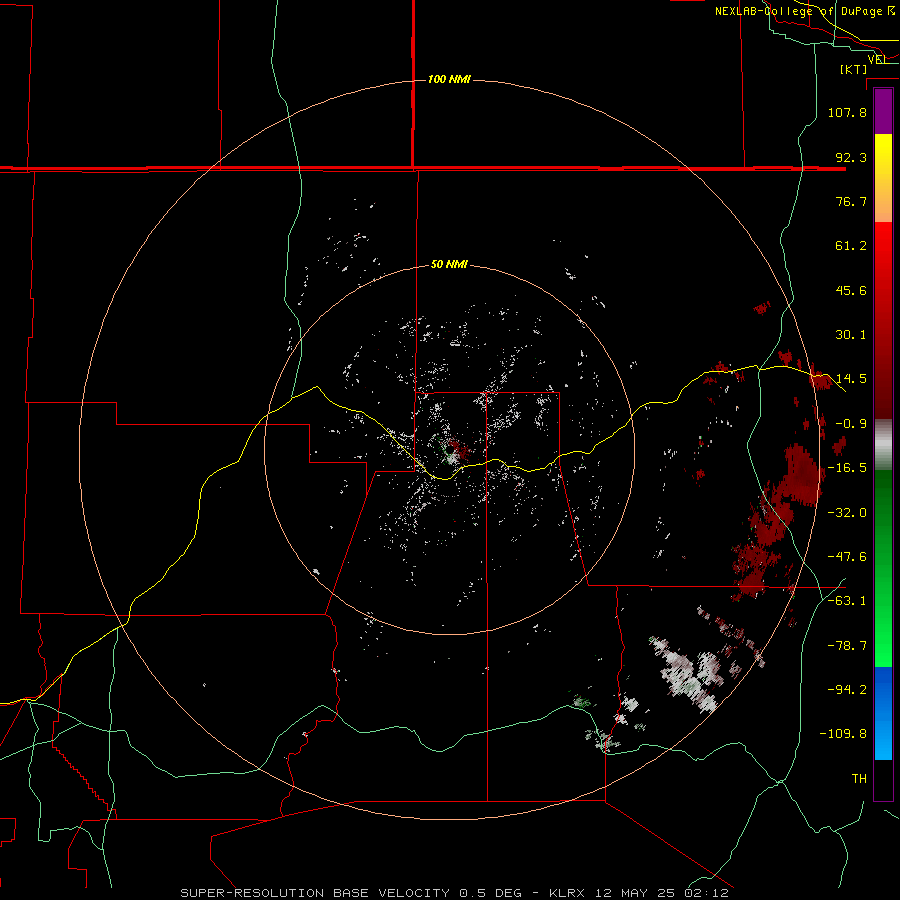The width and height of the screenshot is (900, 900).
Task: Click the 45.6 scale value
Action: (x=851, y=290)
